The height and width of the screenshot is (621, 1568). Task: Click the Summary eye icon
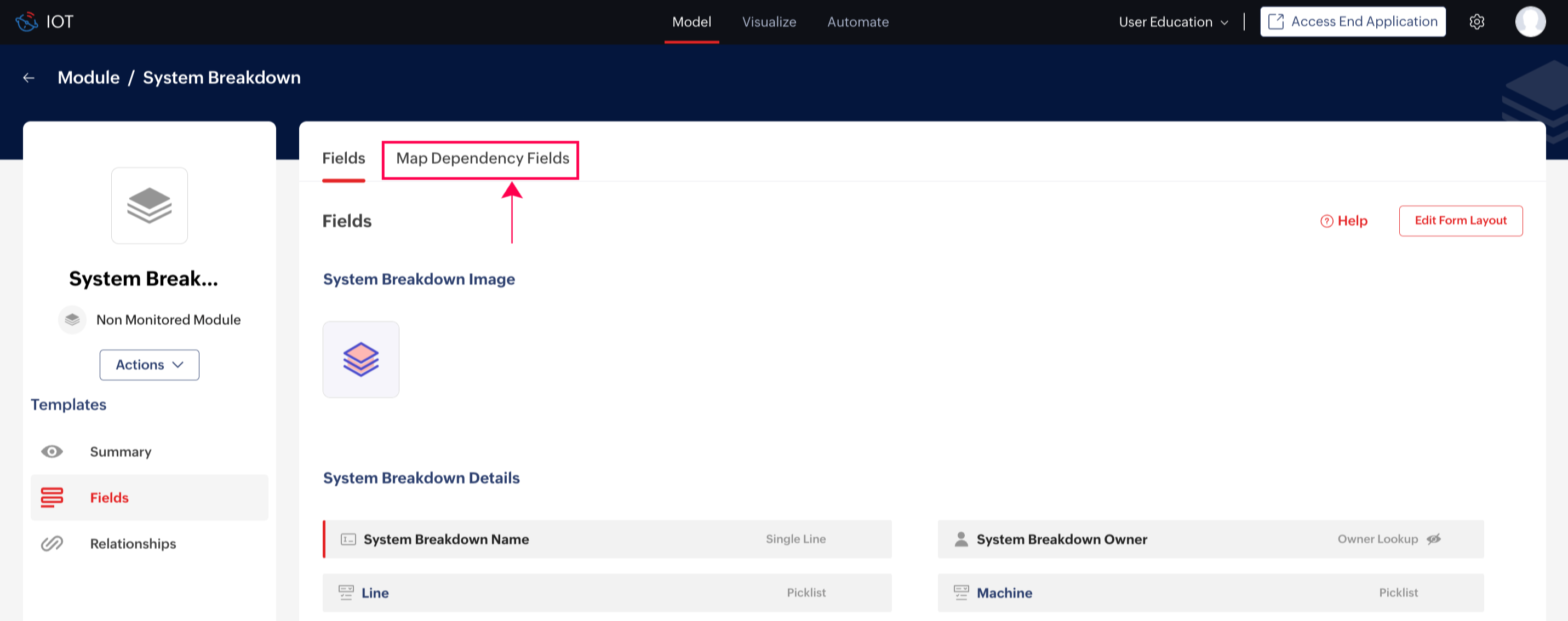(51, 451)
